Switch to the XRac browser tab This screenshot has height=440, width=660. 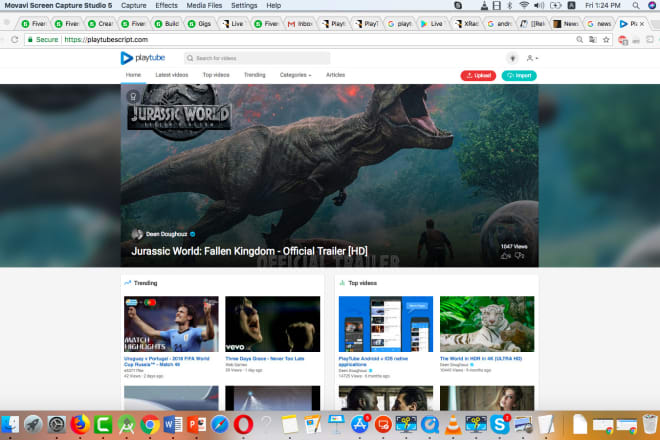click(x=466, y=24)
